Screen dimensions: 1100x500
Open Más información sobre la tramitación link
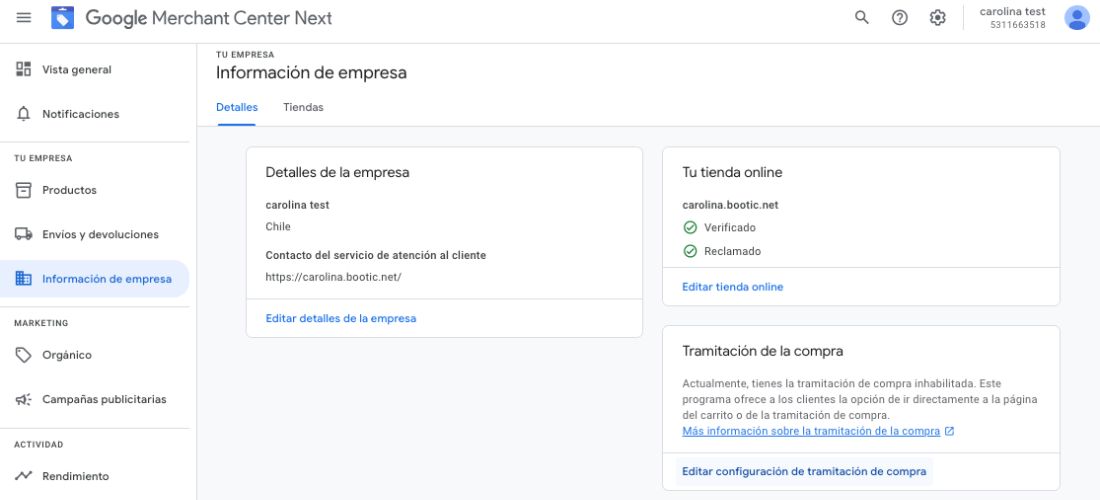tap(811, 431)
